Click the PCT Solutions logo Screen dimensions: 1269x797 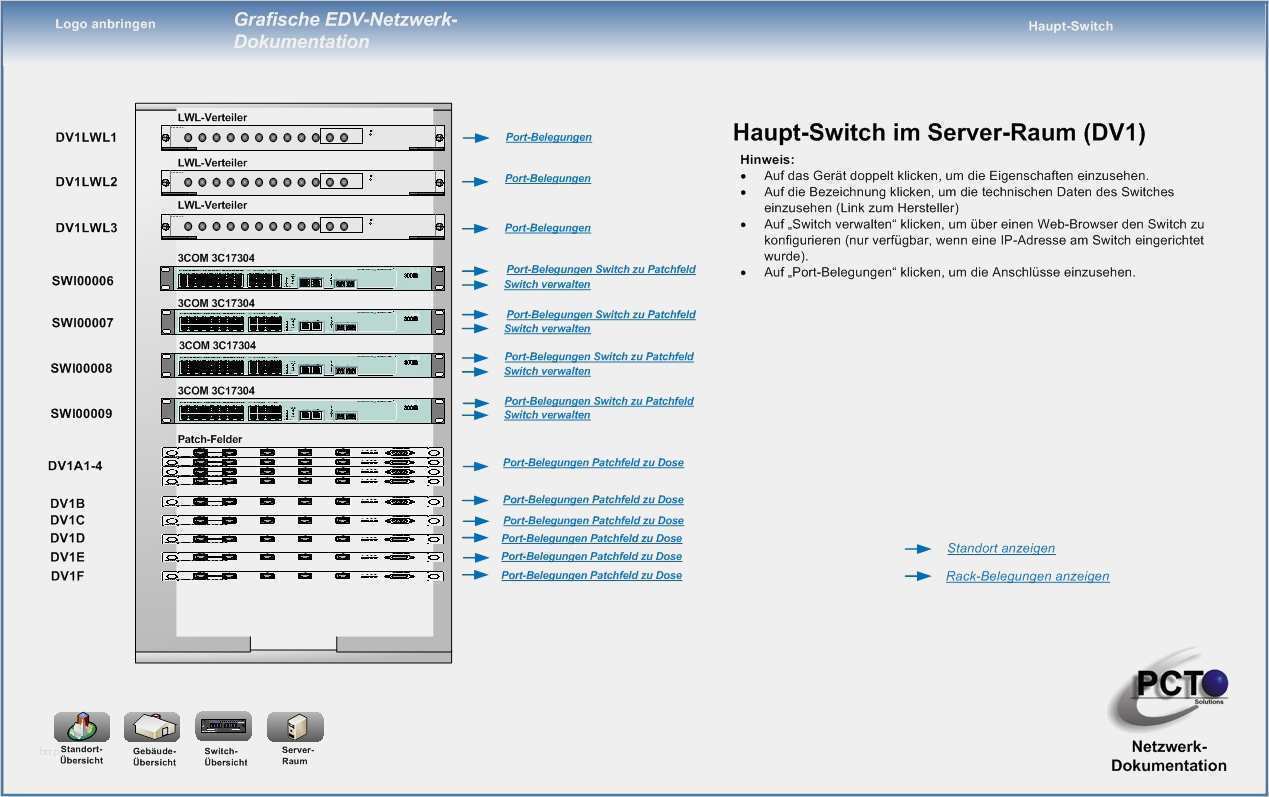point(1170,697)
